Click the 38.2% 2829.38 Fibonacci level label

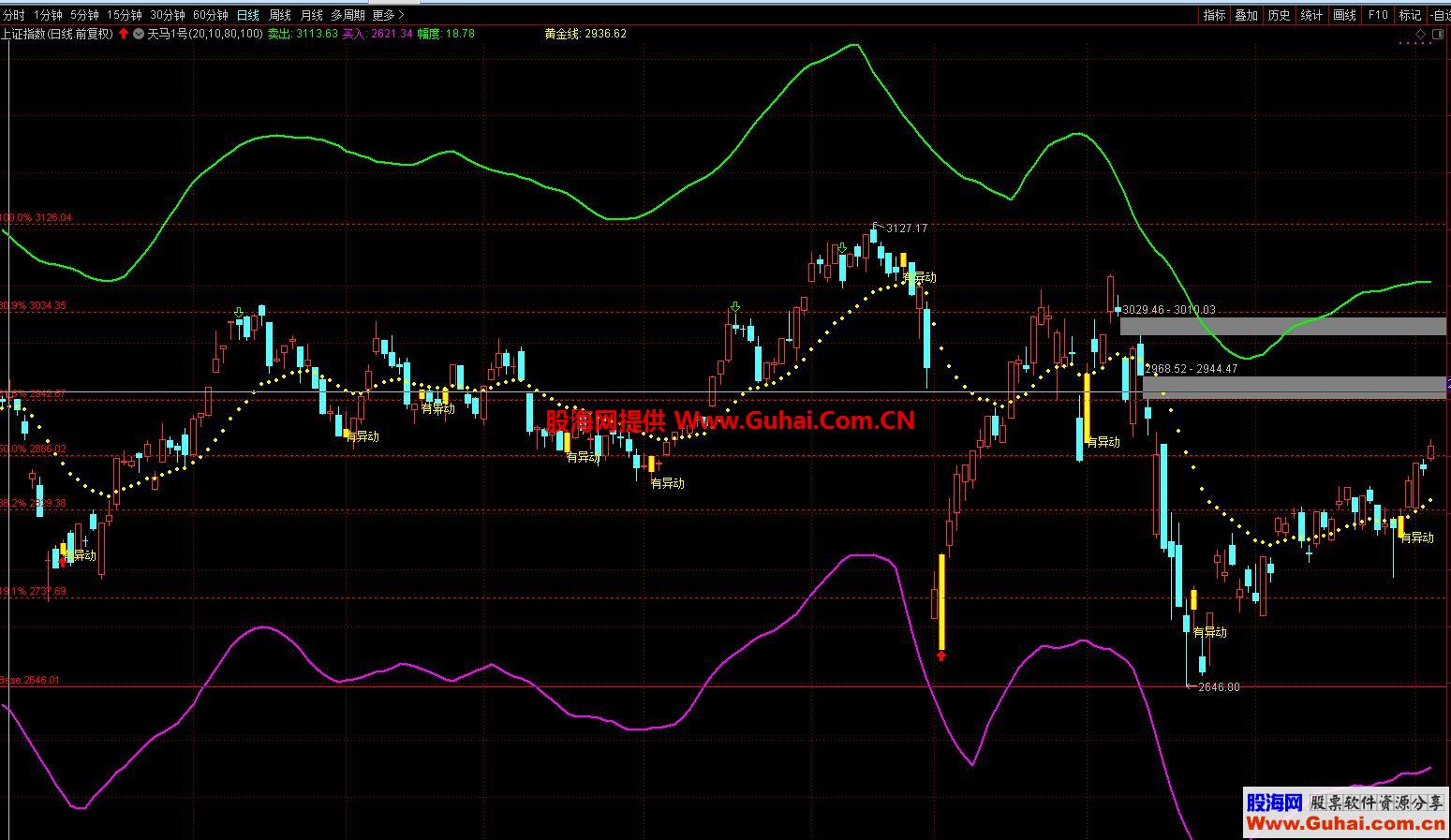(34, 504)
